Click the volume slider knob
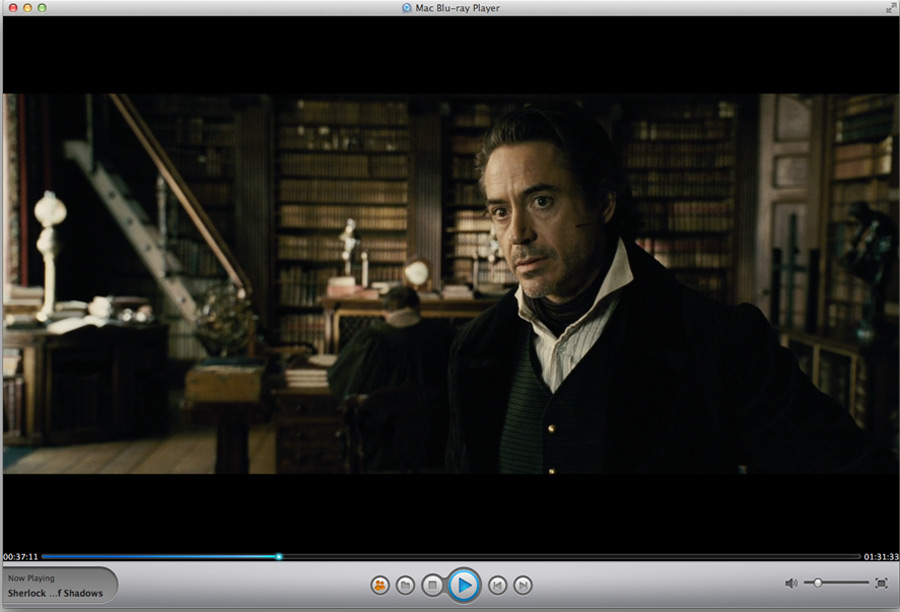The image size is (900, 612). click(x=817, y=583)
